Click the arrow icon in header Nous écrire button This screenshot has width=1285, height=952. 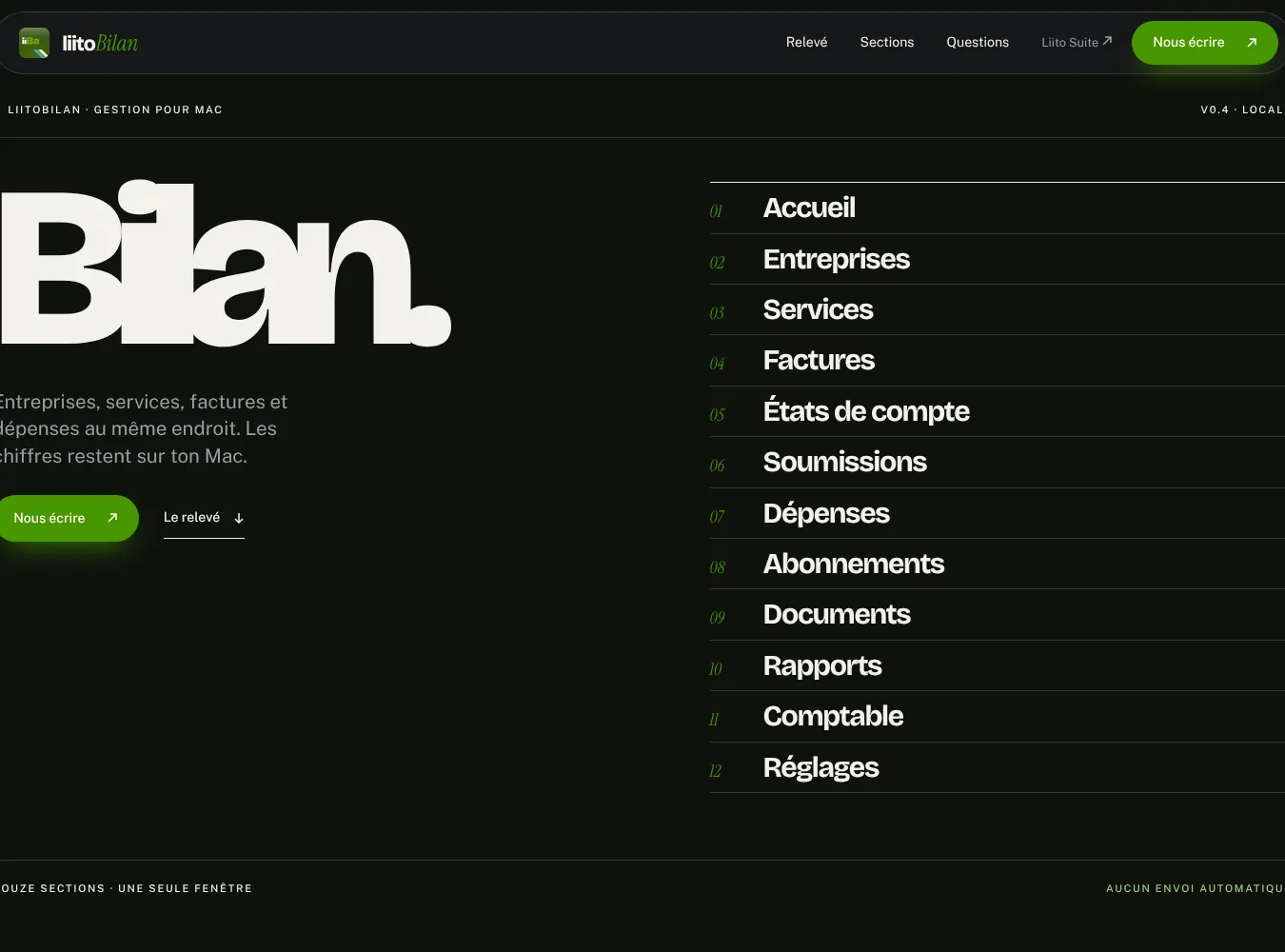1252,42
